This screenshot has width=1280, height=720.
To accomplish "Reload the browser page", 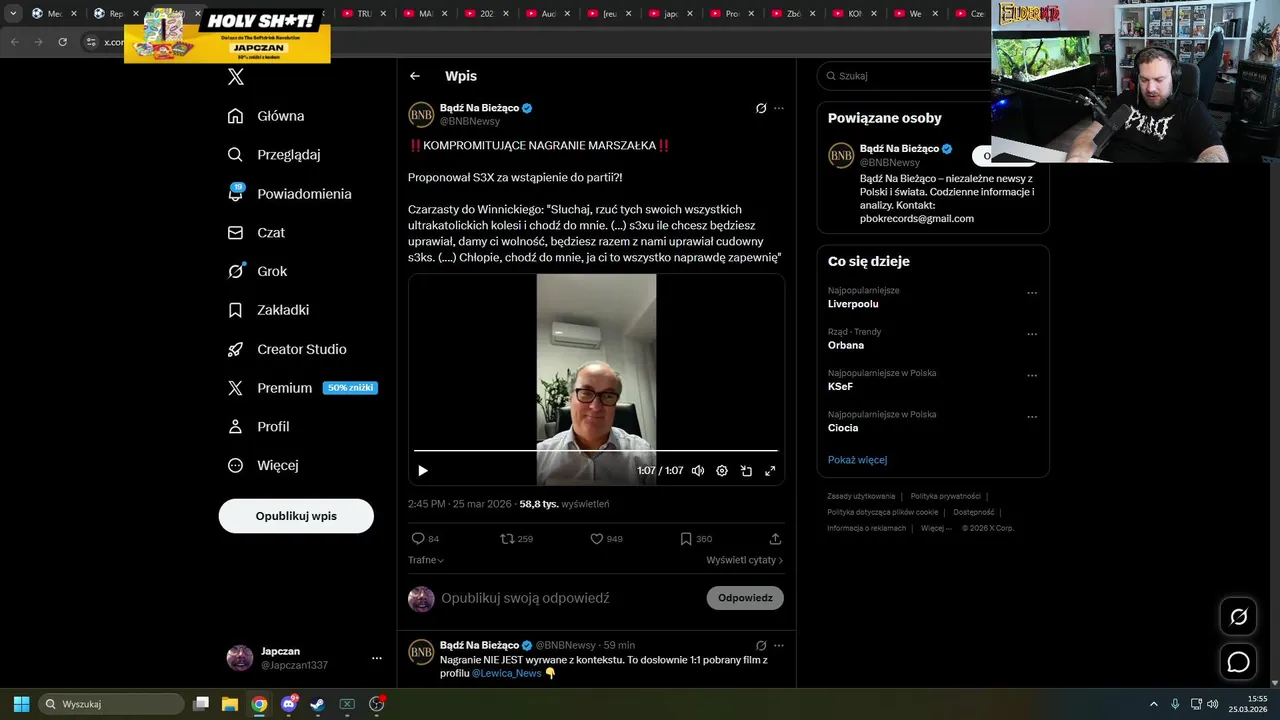I will [62, 42].
